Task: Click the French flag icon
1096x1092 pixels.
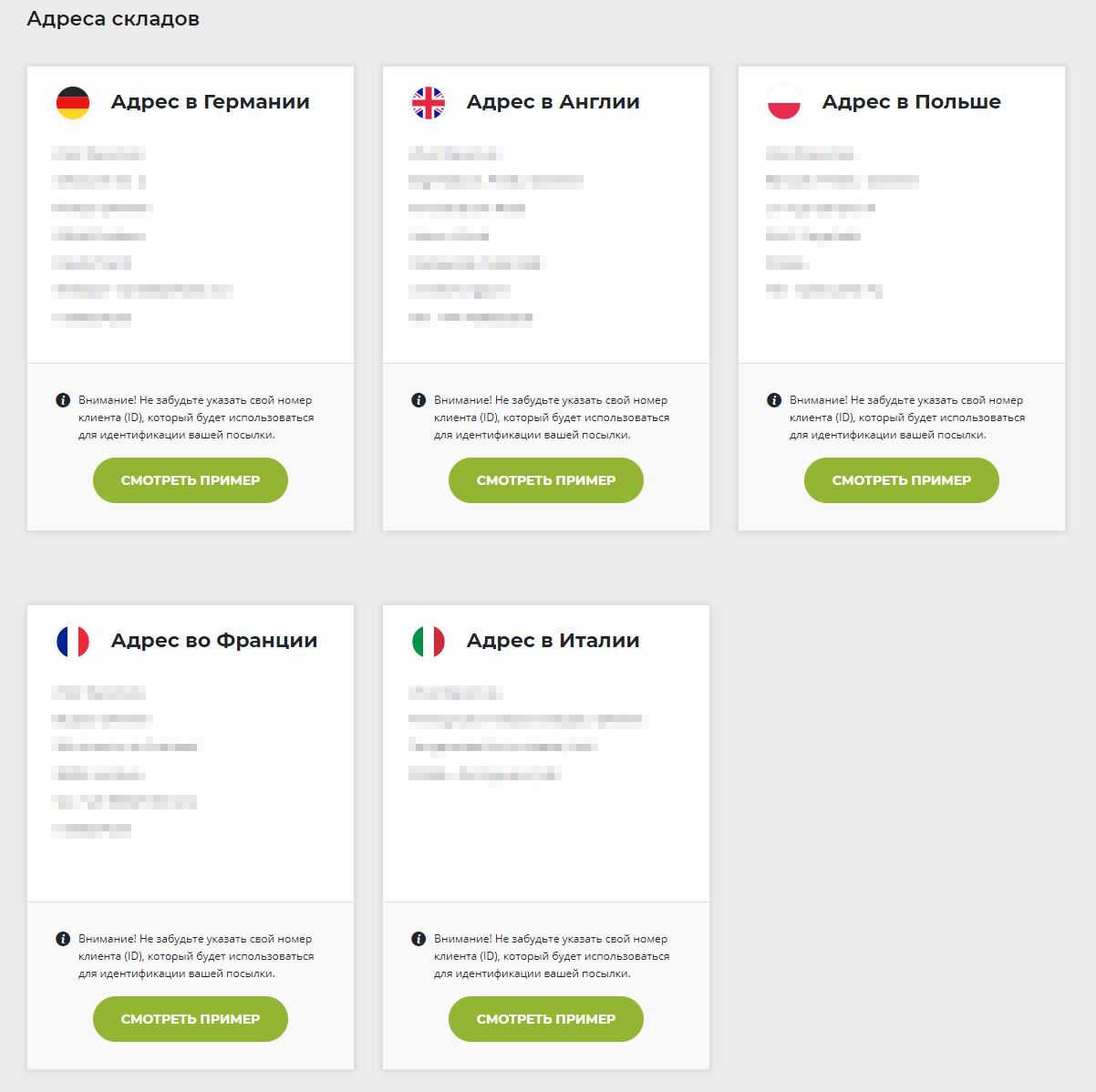Action: [73, 642]
